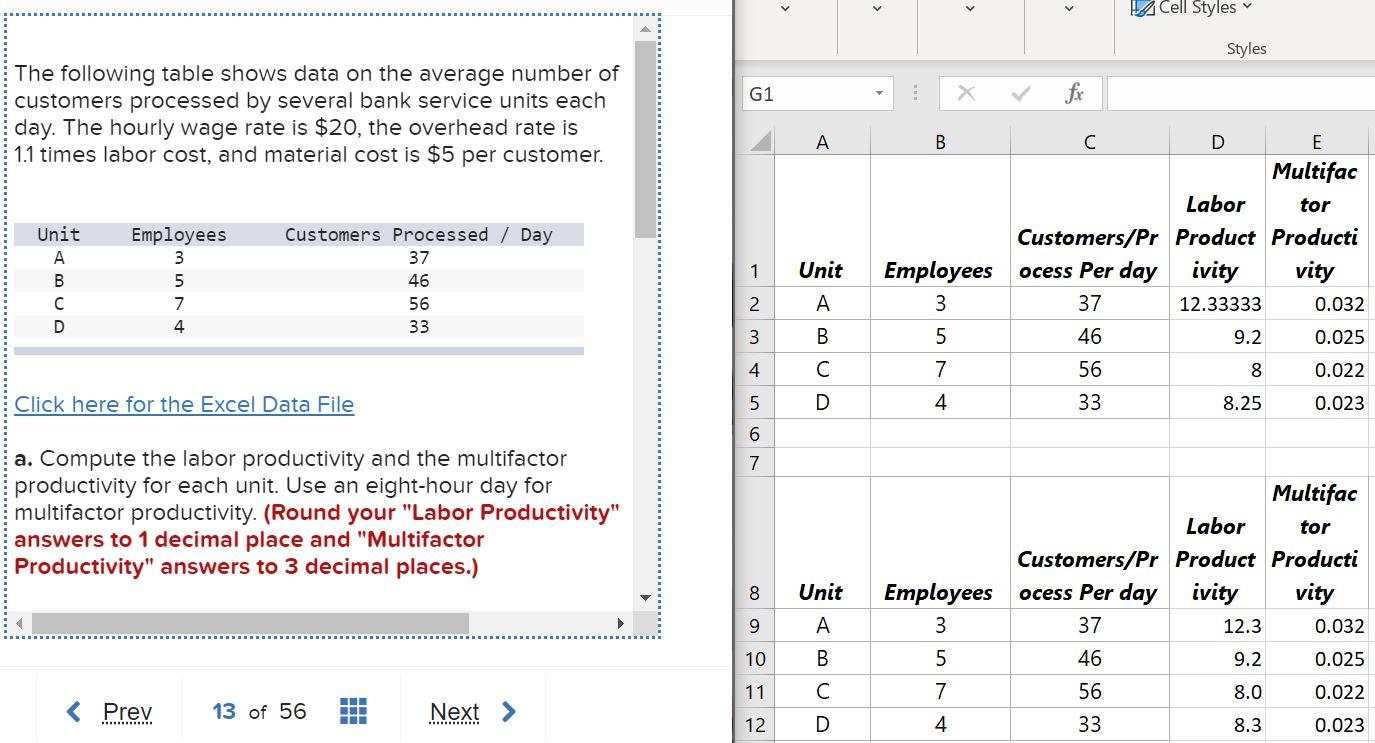Click Multifactor Productivity header in row 8

(1317, 543)
